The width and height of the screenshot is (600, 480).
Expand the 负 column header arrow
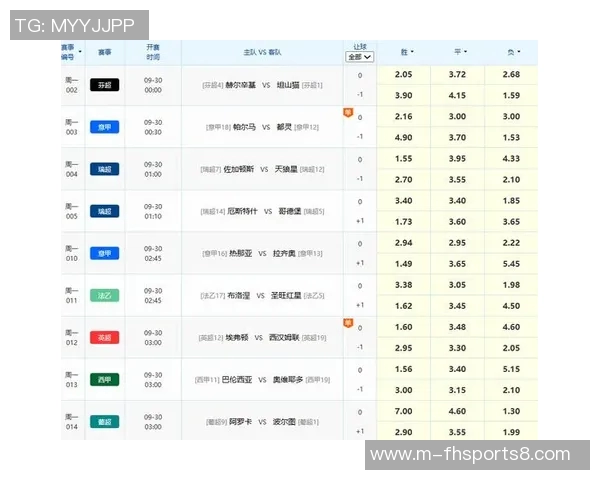(517, 52)
